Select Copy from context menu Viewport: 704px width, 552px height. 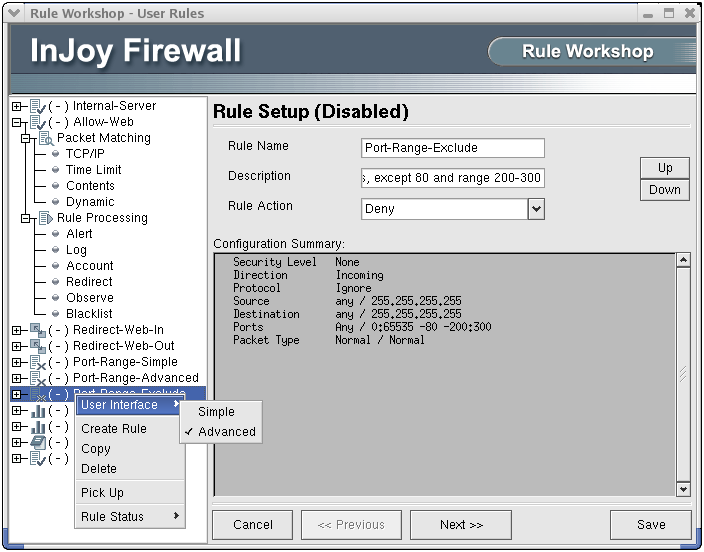(x=129, y=449)
